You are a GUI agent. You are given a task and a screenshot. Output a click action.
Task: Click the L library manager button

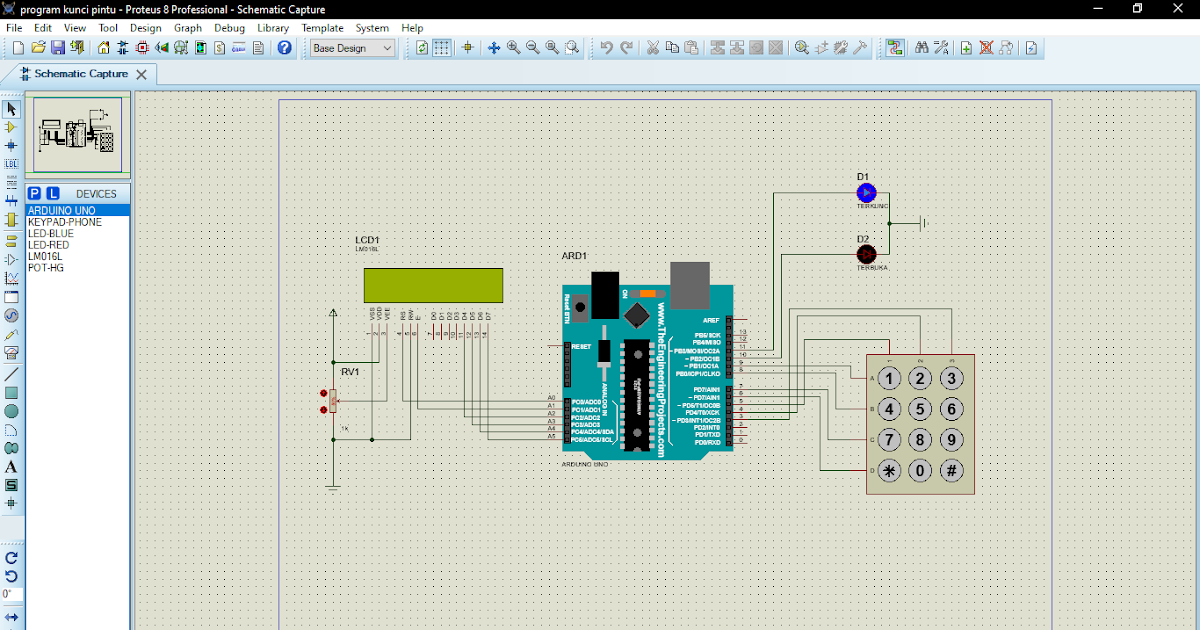pyautogui.click(x=52, y=194)
